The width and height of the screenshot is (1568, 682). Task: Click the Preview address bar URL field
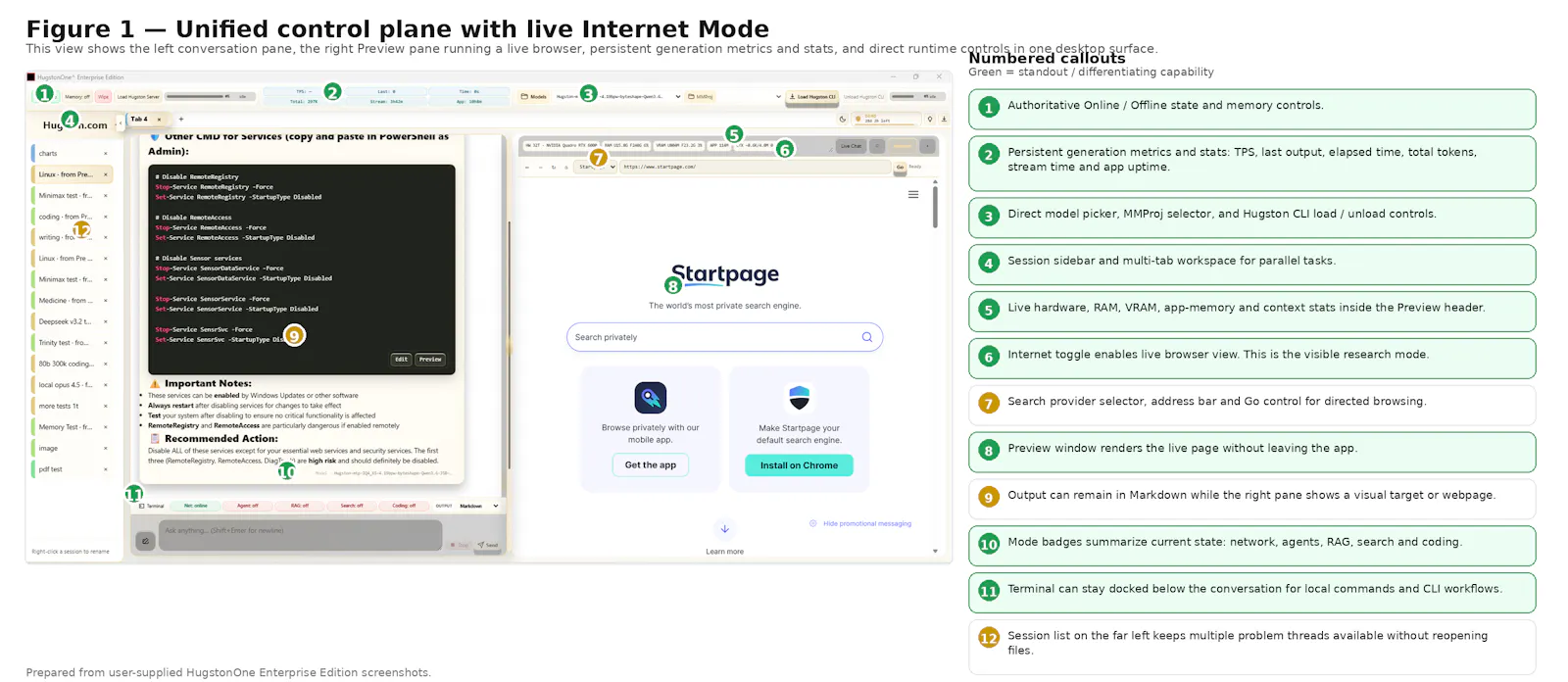(755, 167)
